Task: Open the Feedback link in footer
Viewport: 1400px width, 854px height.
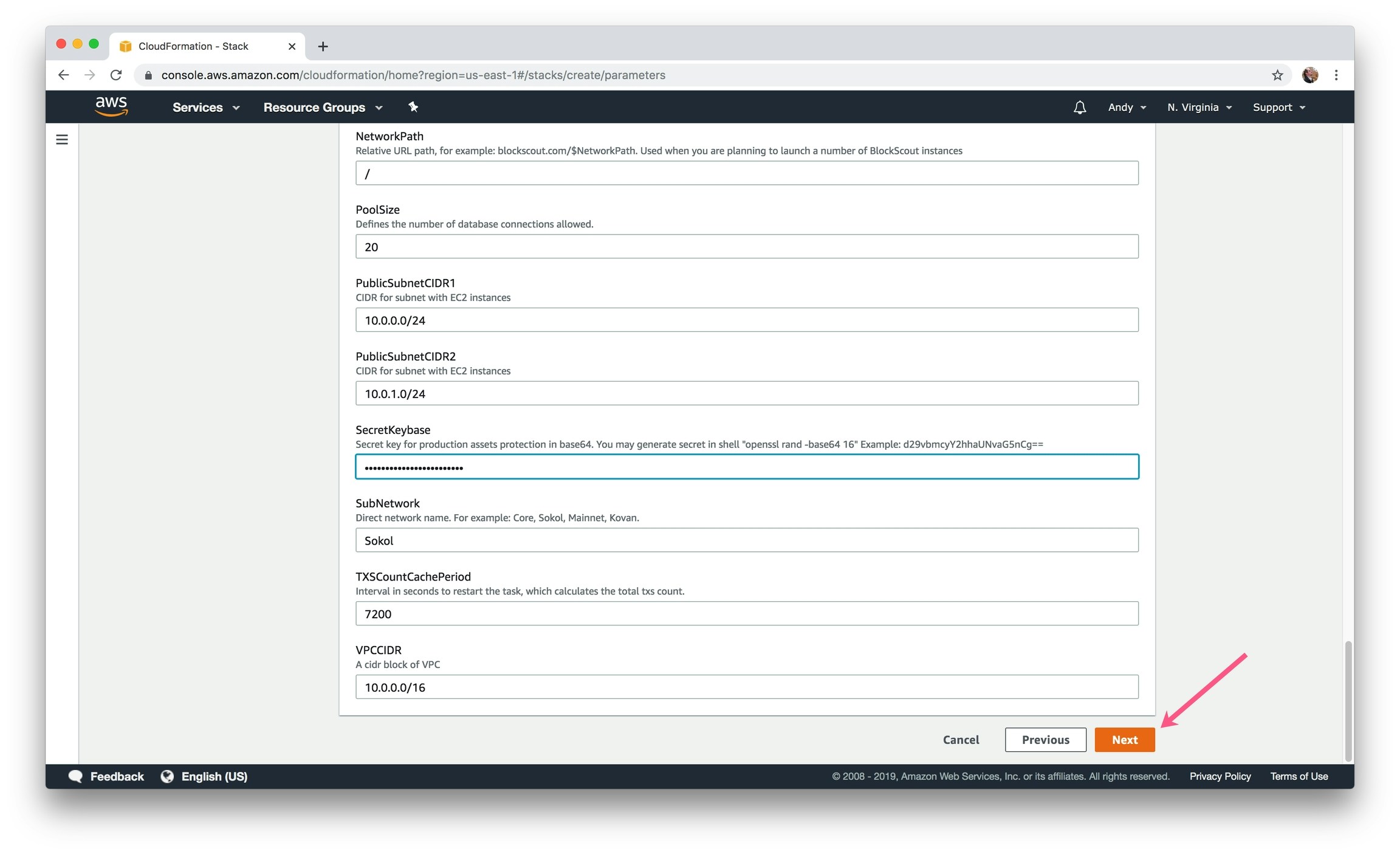Action: click(117, 776)
